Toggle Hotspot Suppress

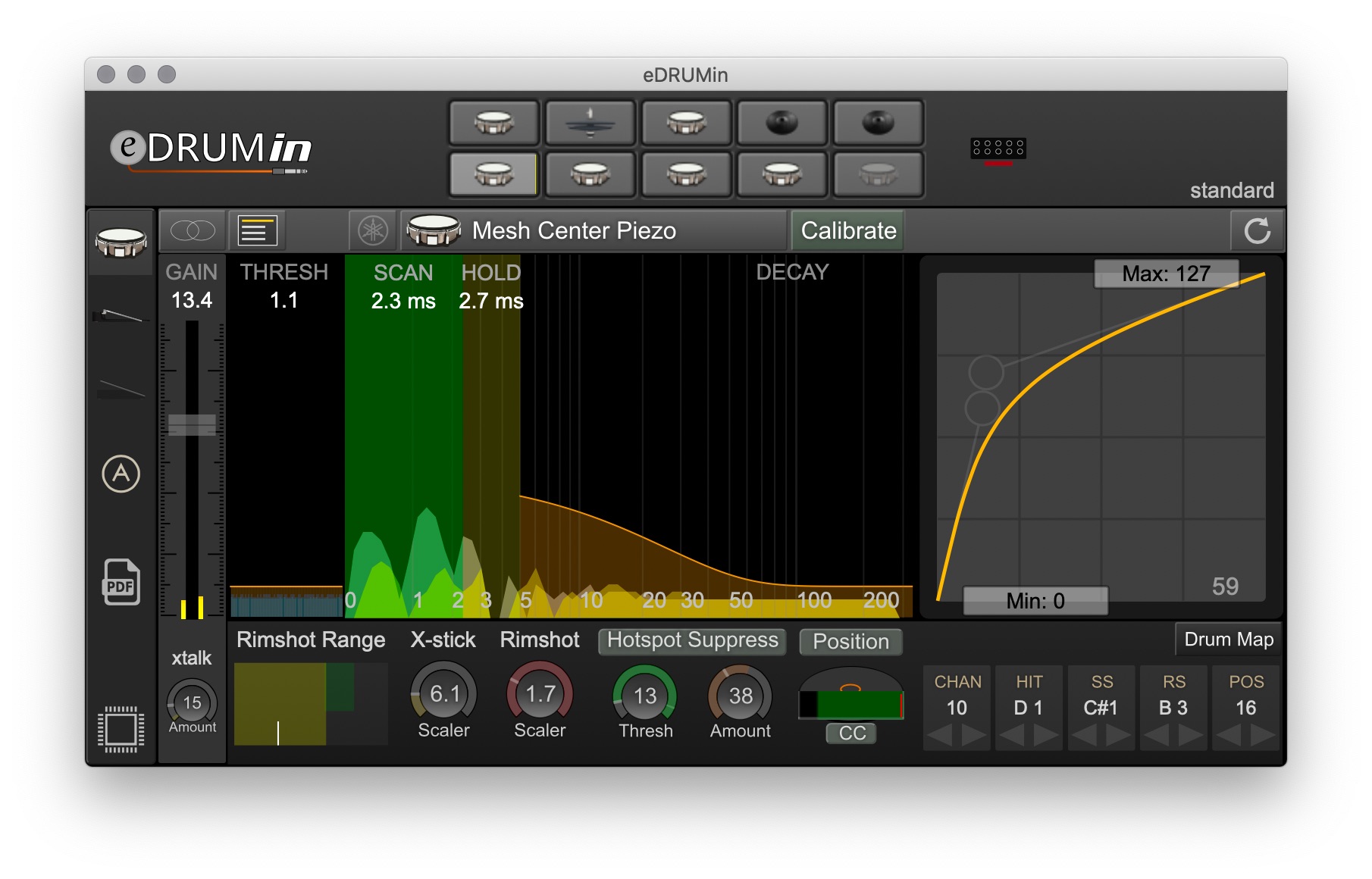[692, 641]
